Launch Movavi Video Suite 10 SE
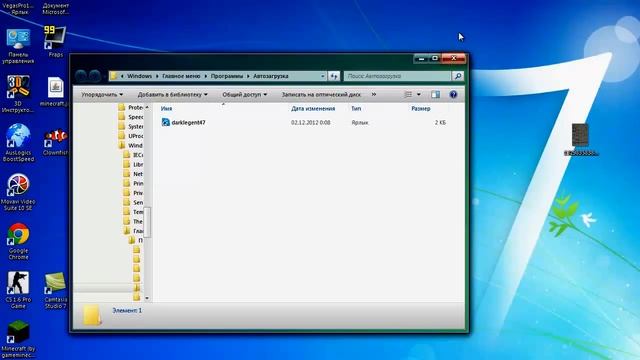Viewport: 640px width, 360px height. (x=18, y=192)
